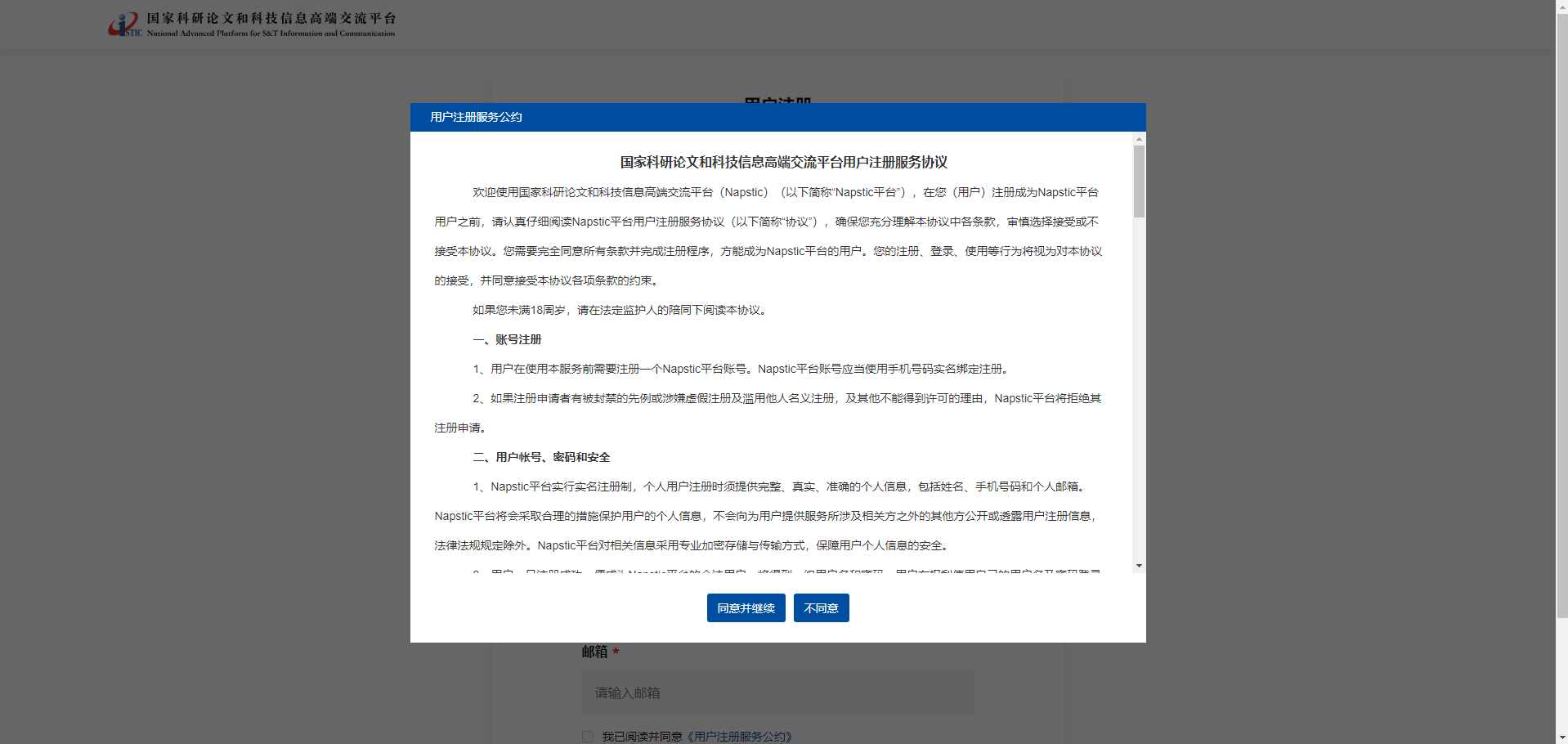Viewport: 1568px width, 744px height.
Task: Click the 同意并继续 button
Action: 746,608
